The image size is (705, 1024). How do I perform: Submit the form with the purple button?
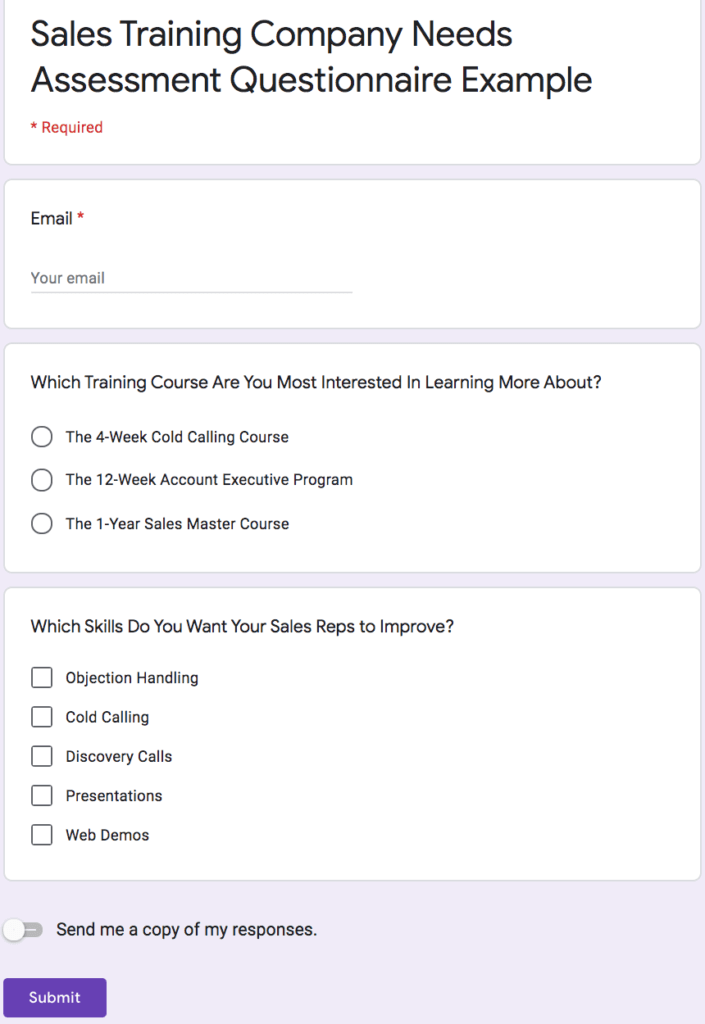coord(55,997)
